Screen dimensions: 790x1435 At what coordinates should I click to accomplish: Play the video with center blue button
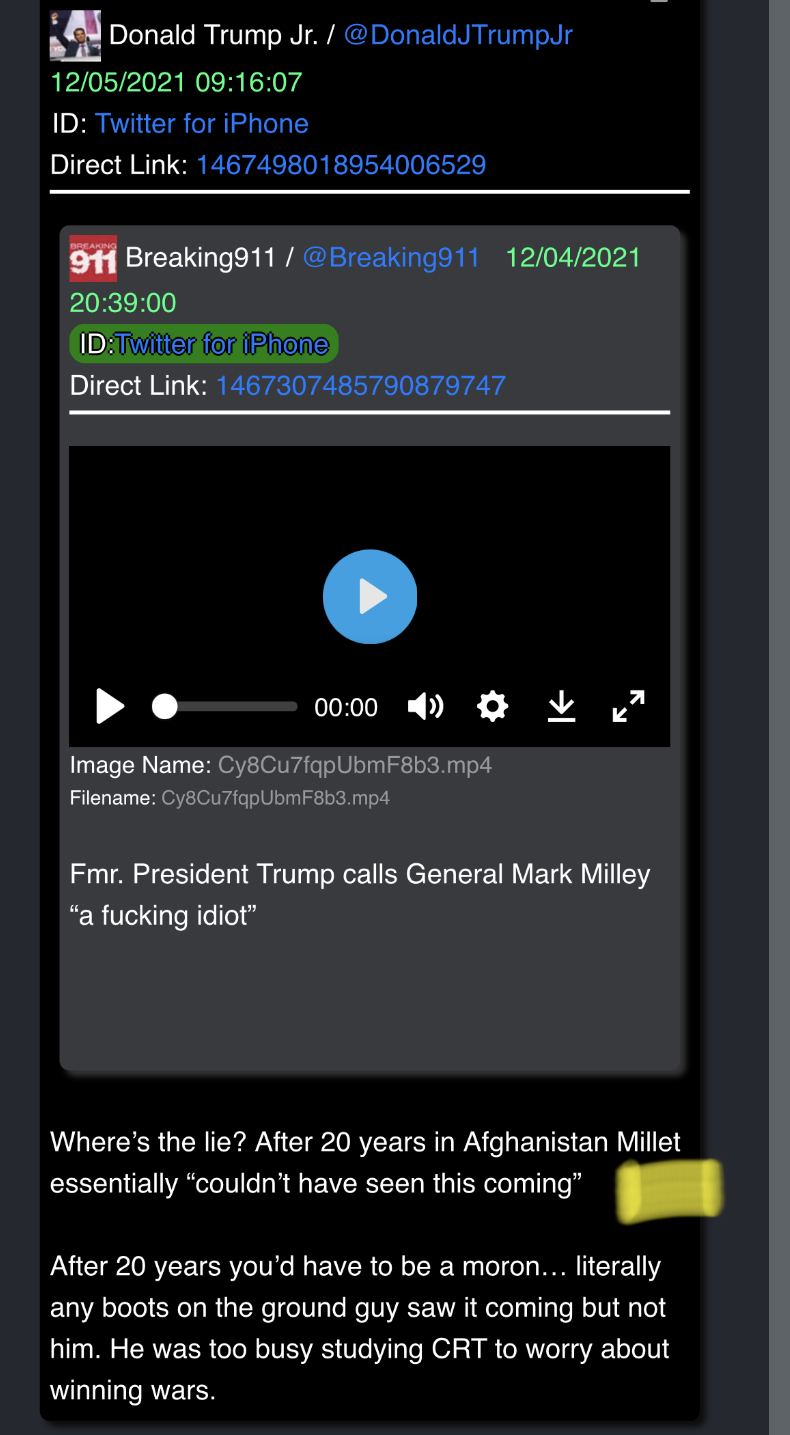pos(369,596)
